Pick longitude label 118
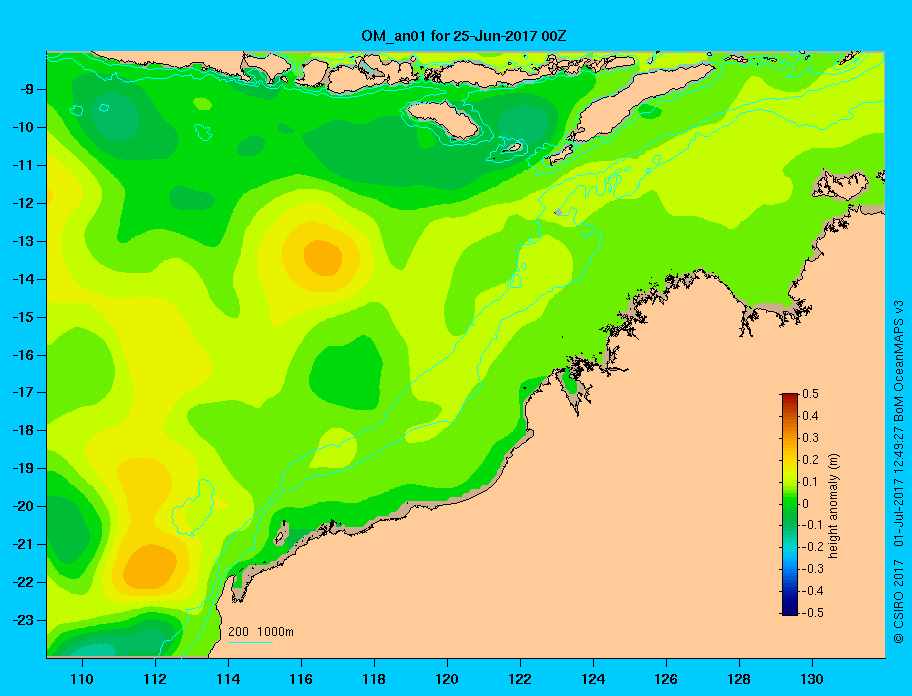 click(x=374, y=679)
